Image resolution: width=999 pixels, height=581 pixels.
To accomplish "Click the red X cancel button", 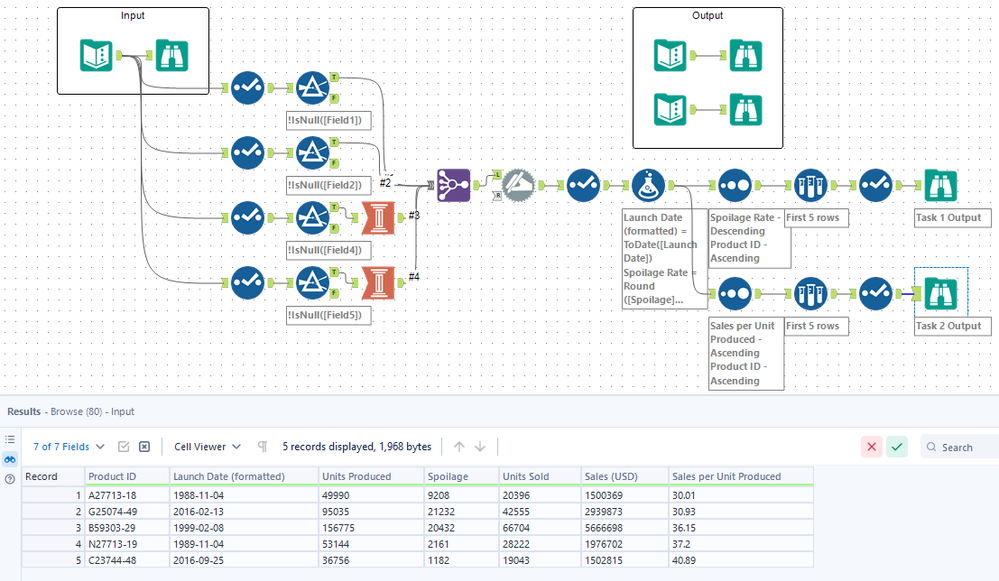I will 872,447.
